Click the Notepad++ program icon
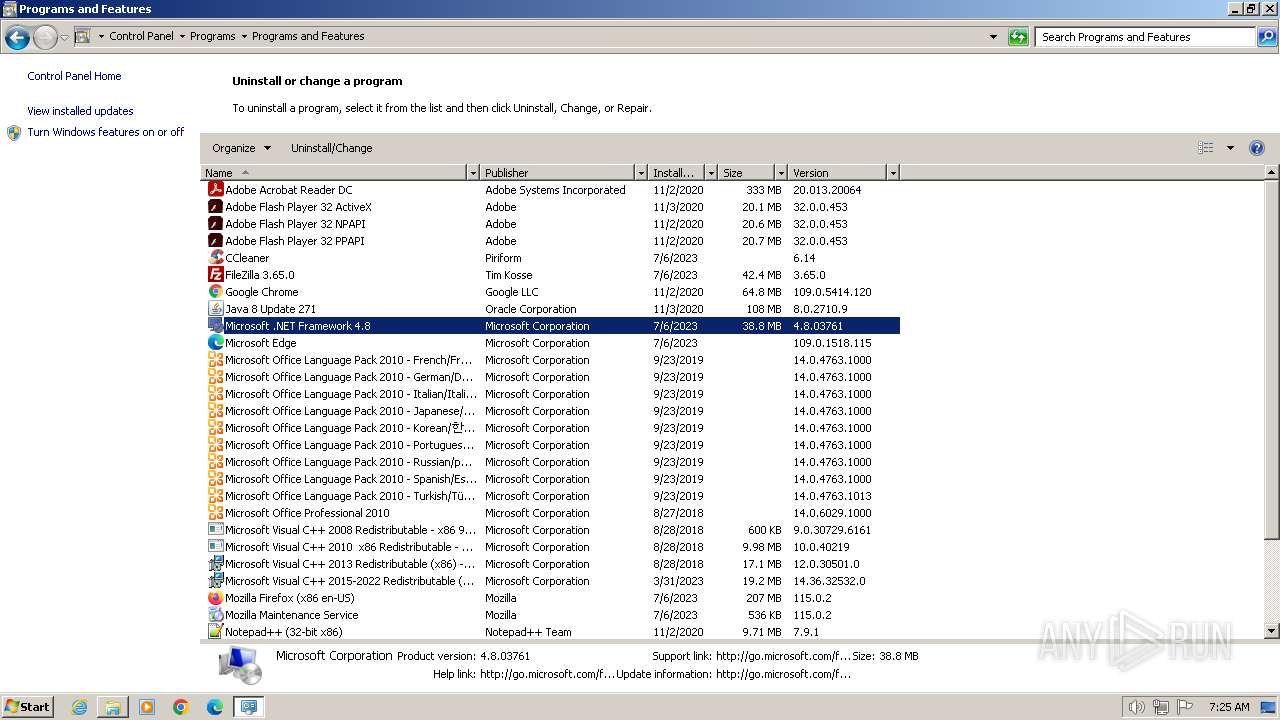 coord(215,631)
